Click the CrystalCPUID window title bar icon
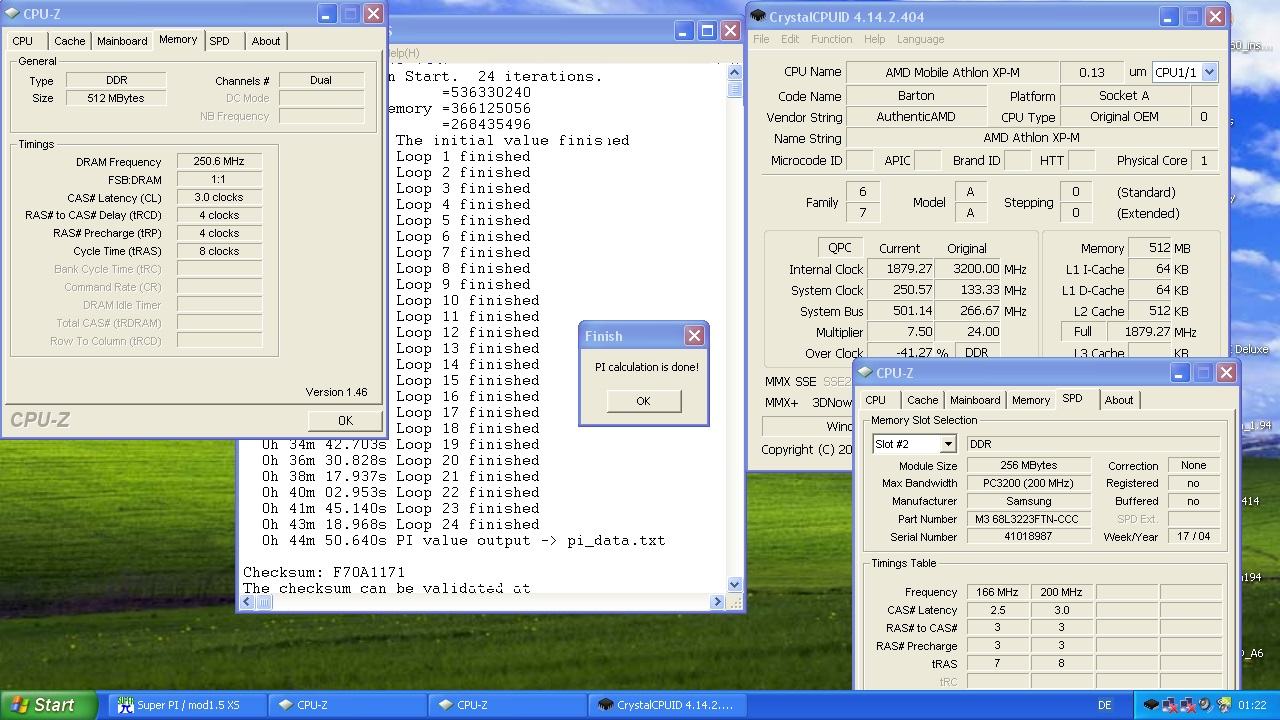Image resolution: width=1280 pixels, height=720 pixels. point(759,16)
